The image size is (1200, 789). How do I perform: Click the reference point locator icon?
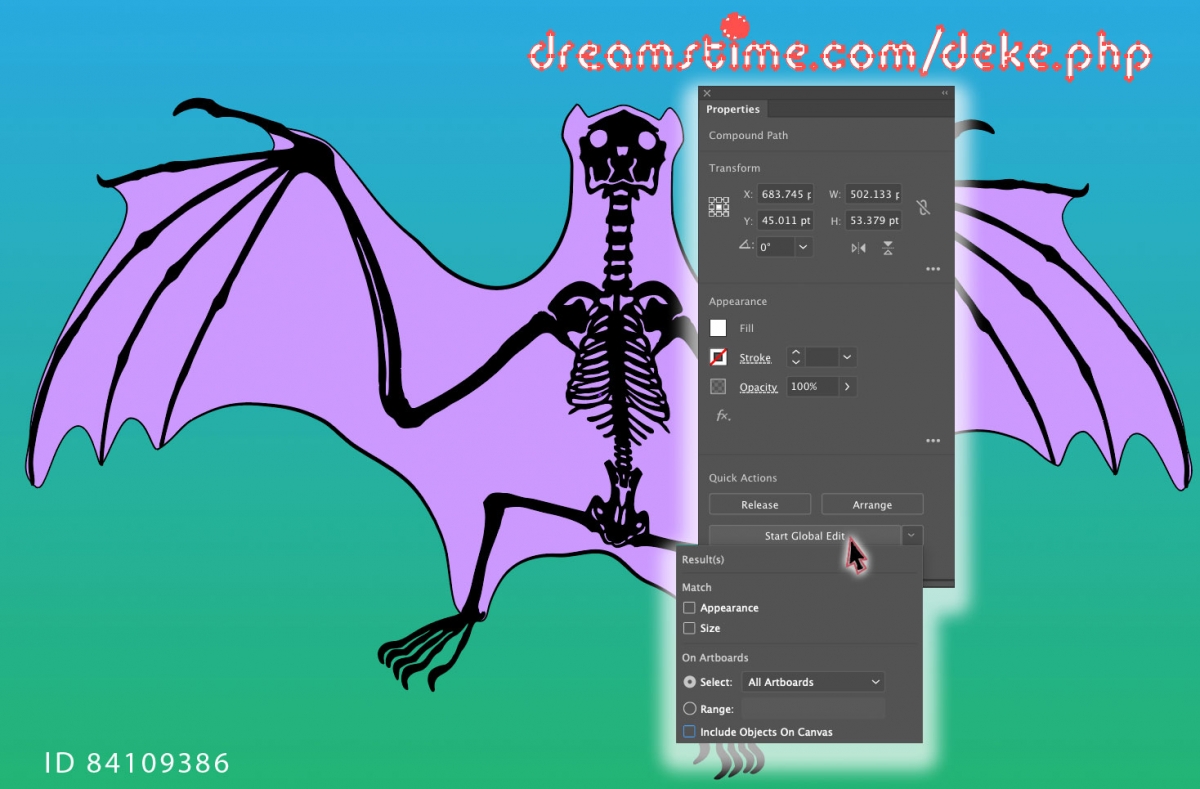click(x=718, y=206)
